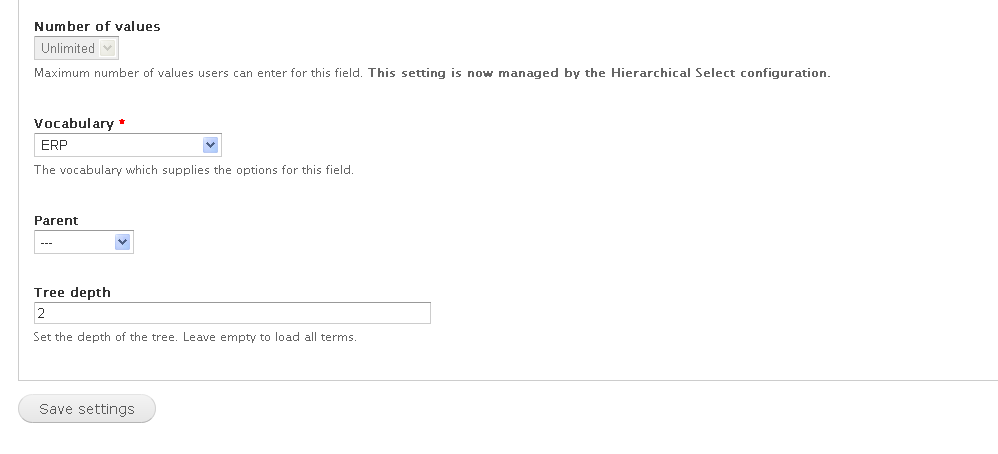Viewport: 998px width, 454px height.
Task: Click the Save settings button
Action: (x=87, y=409)
